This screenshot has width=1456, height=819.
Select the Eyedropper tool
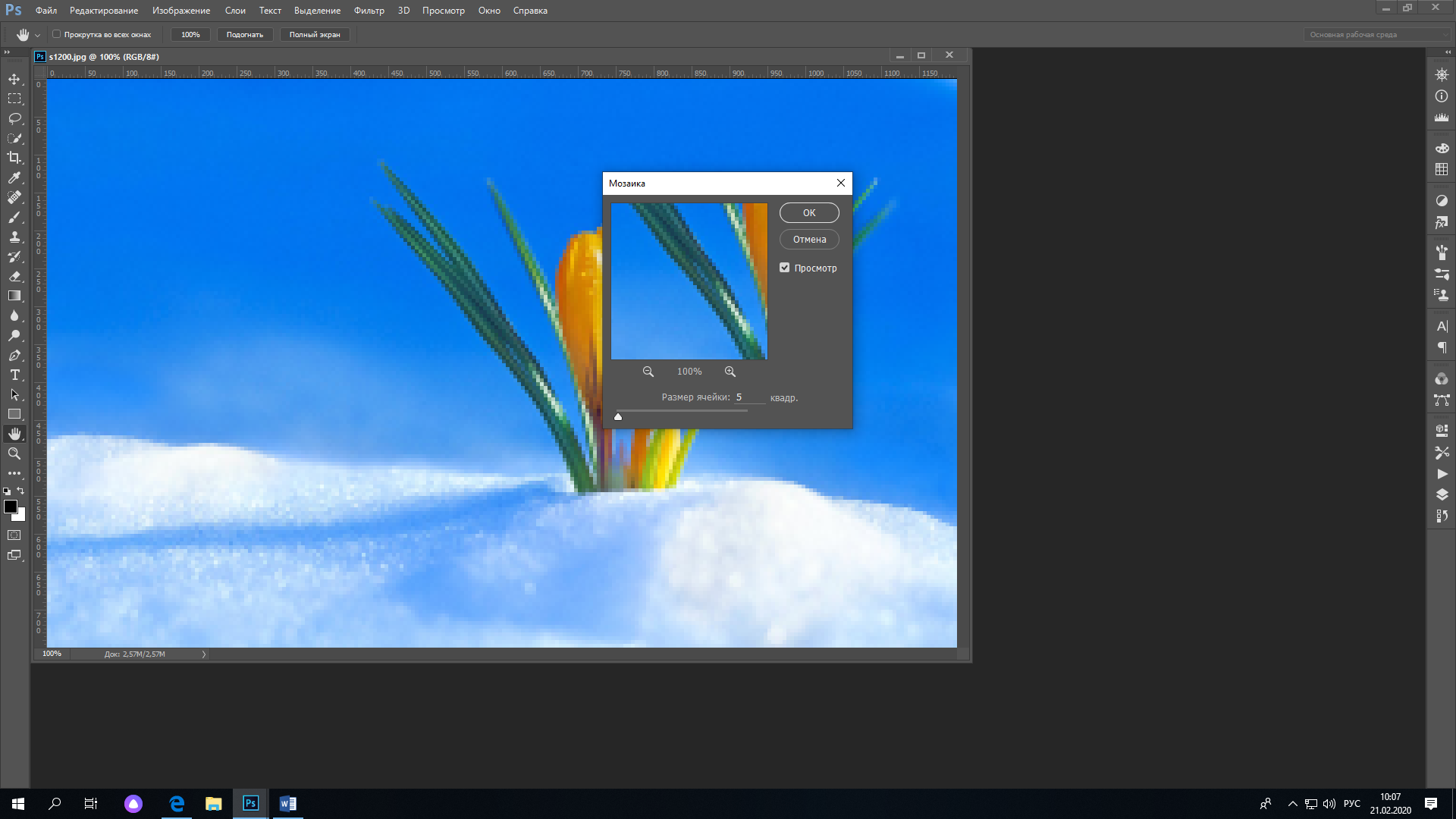(14, 177)
